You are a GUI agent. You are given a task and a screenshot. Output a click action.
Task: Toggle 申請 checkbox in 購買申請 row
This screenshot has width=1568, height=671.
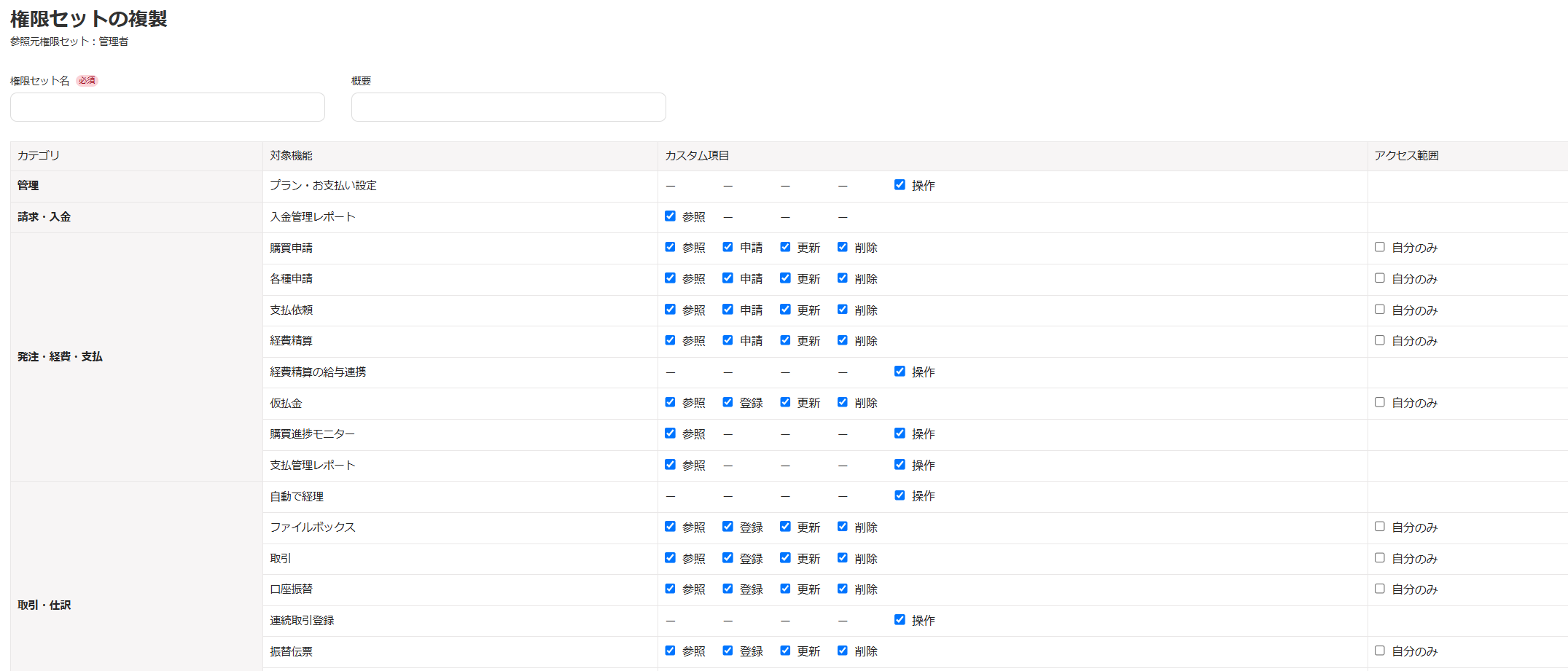(x=728, y=247)
